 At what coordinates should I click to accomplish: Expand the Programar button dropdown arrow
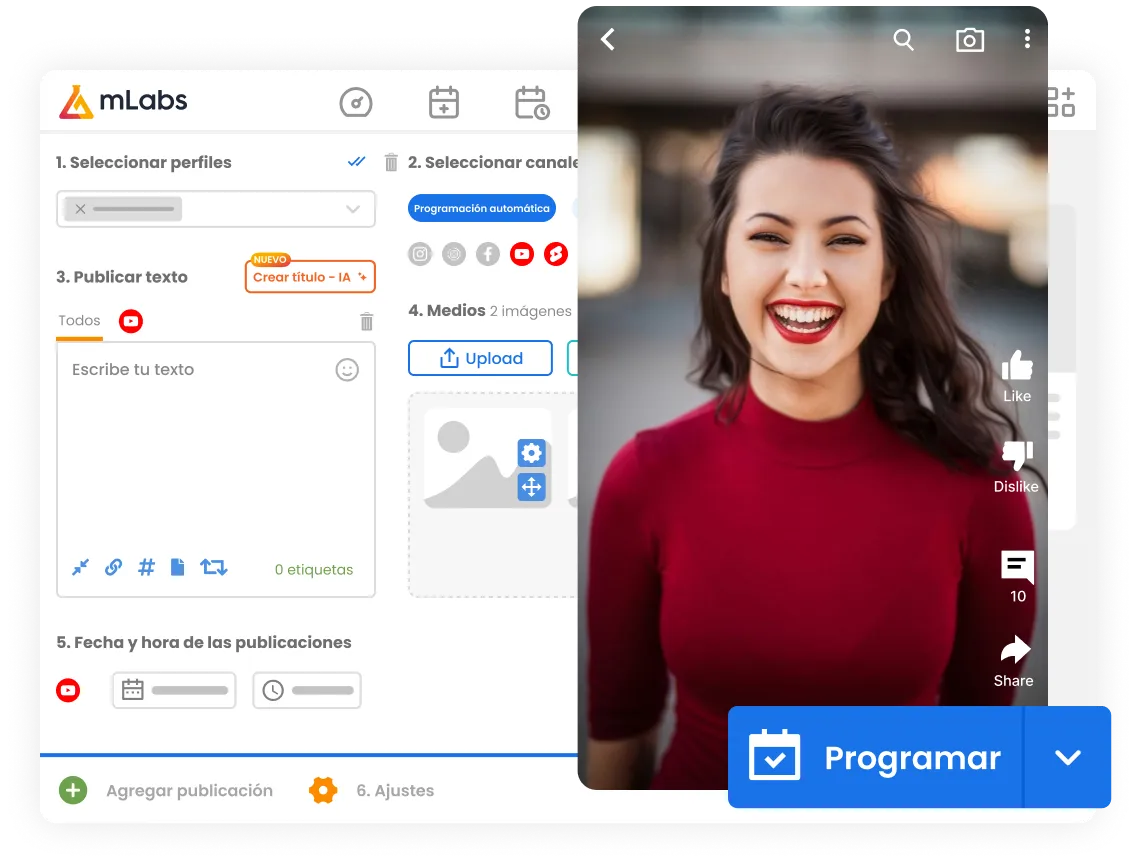click(x=1068, y=757)
